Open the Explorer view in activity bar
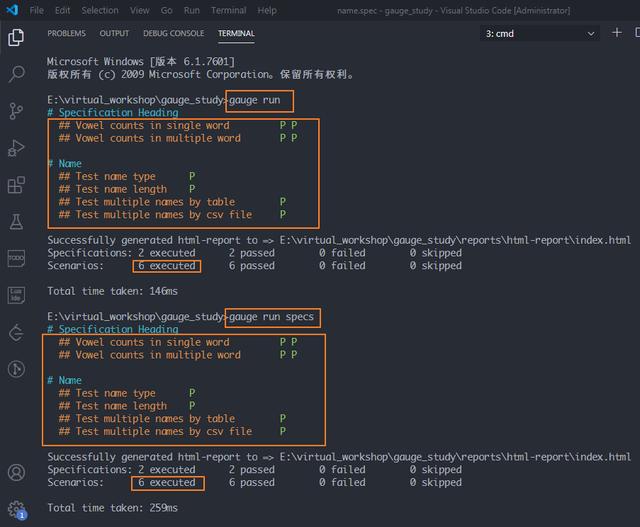 coord(16,38)
